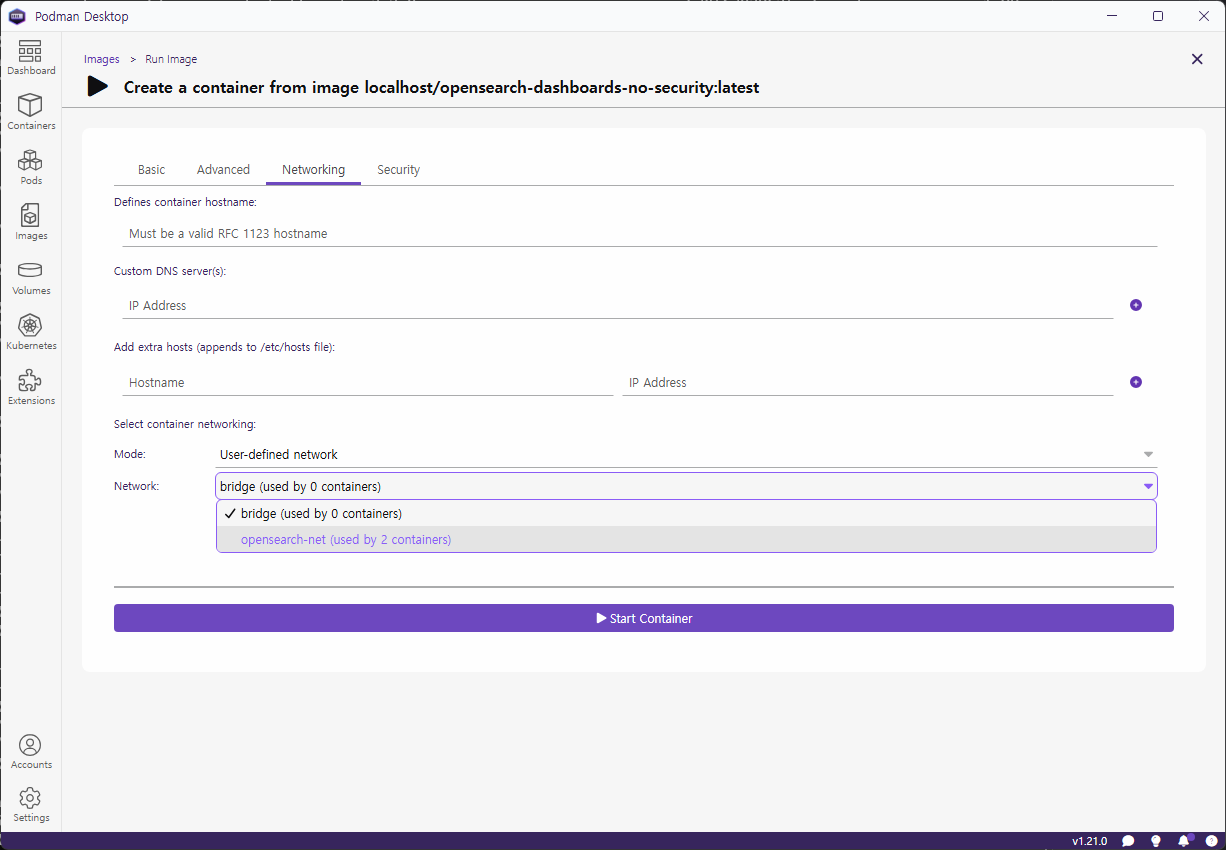
Task: Add another custom DNS server entry
Action: [1136, 305]
